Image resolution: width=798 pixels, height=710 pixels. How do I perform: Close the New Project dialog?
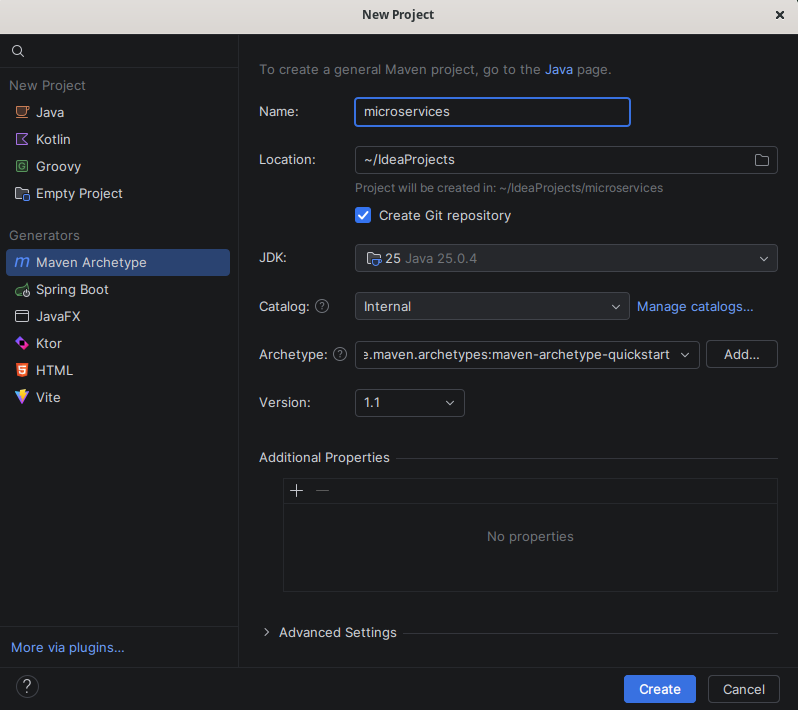tap(779, 15)
